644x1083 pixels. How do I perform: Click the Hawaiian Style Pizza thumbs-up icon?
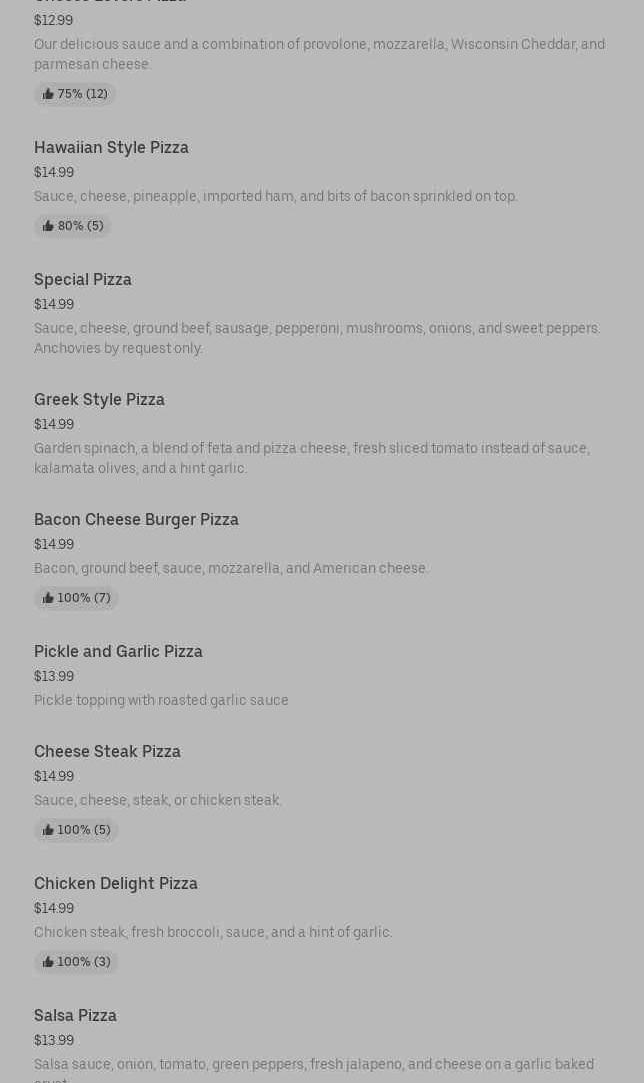click(x=48, y=226)
